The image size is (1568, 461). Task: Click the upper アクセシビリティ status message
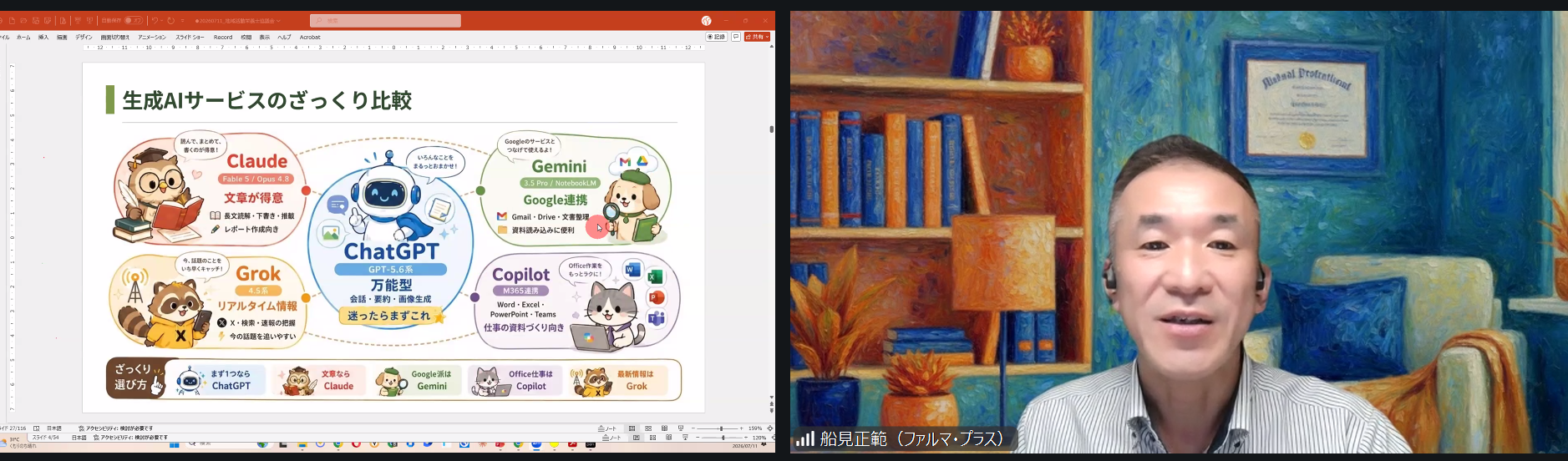115,428
